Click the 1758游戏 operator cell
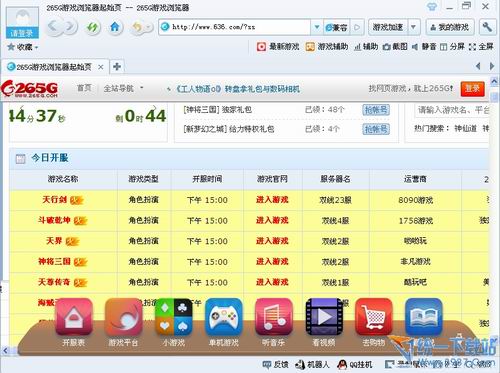The height and width of the screenshot is (373, 500). (x=415, y=220)
